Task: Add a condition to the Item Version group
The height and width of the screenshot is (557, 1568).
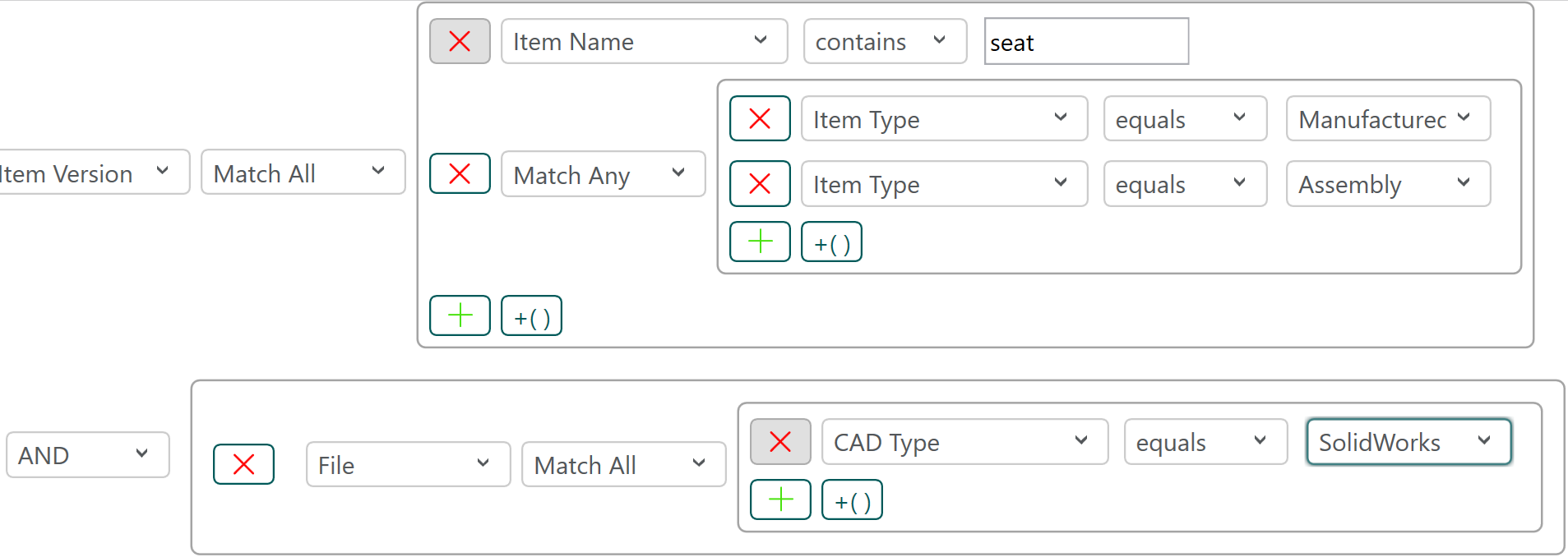Action: 460,315
